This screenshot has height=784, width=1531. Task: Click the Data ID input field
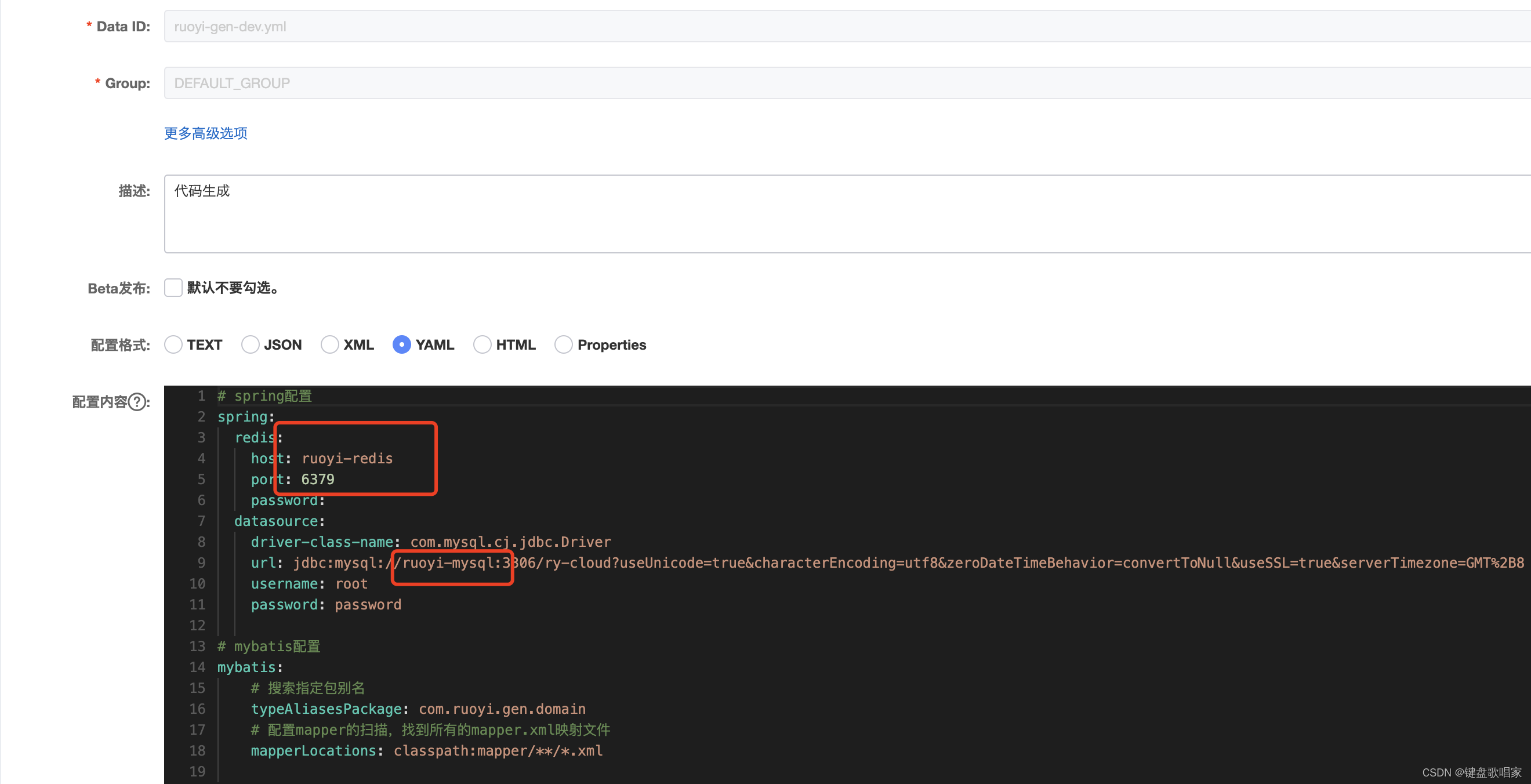pos(832,26)
